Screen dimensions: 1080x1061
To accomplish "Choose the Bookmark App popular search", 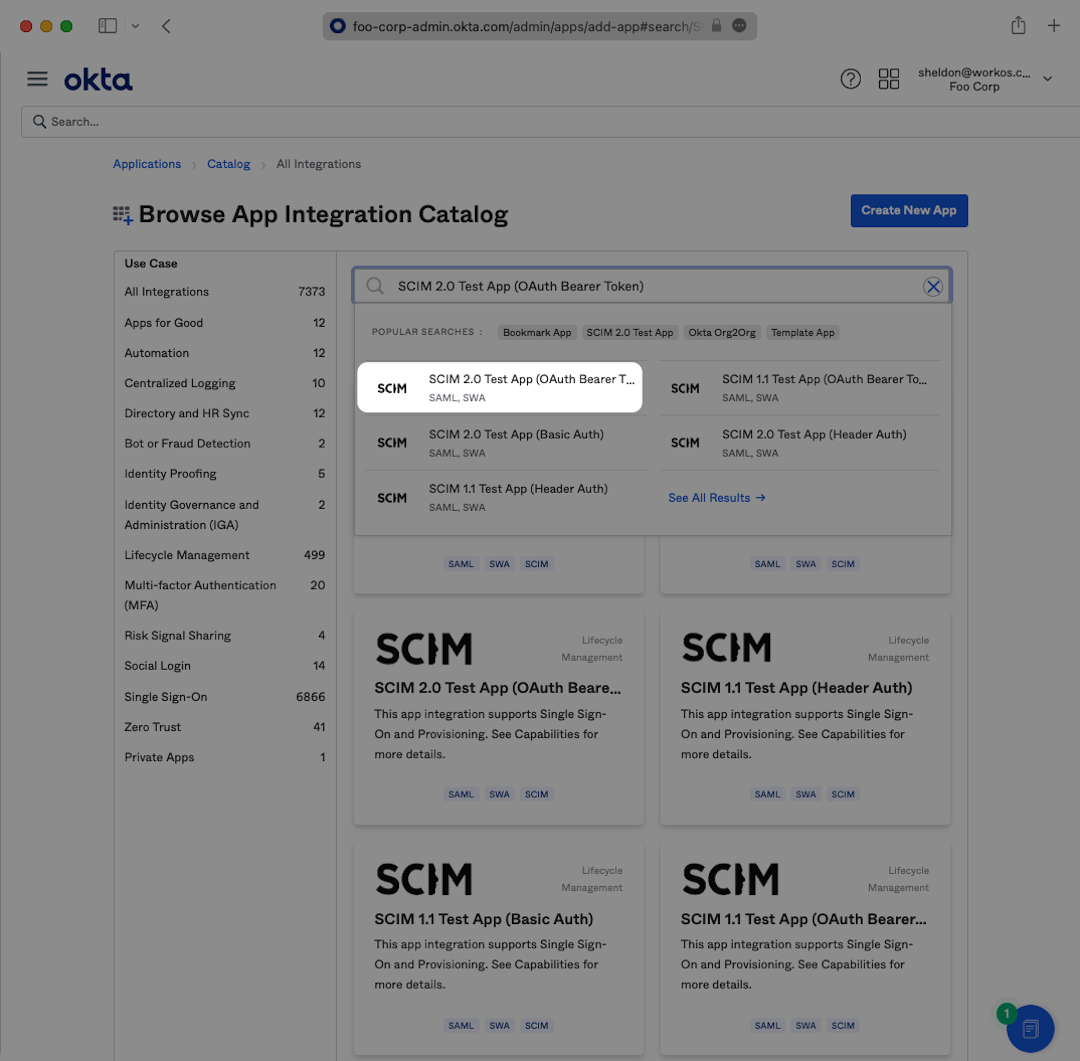I will (537, 333).
